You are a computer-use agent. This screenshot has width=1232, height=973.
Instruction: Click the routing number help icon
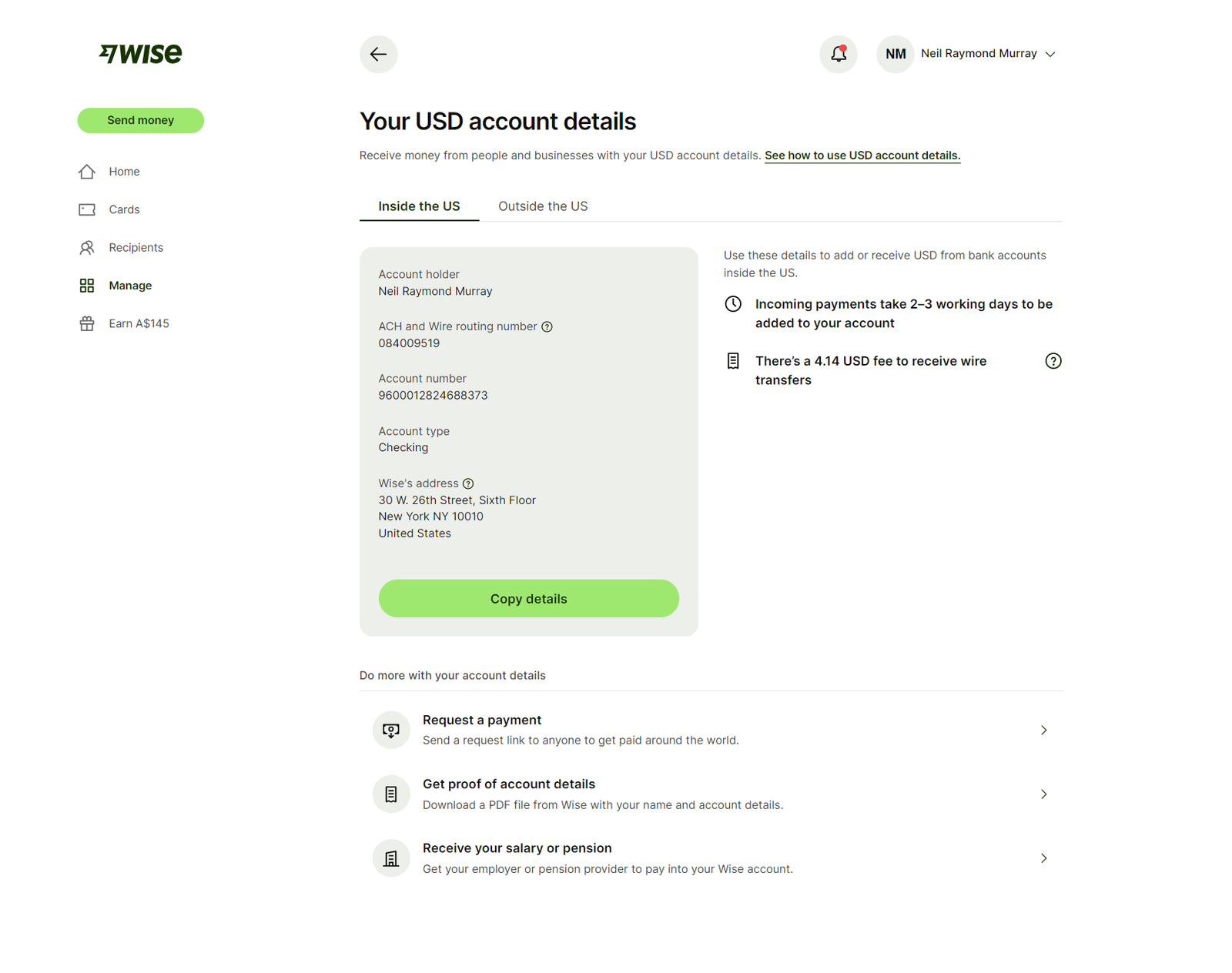click(547, 326)
